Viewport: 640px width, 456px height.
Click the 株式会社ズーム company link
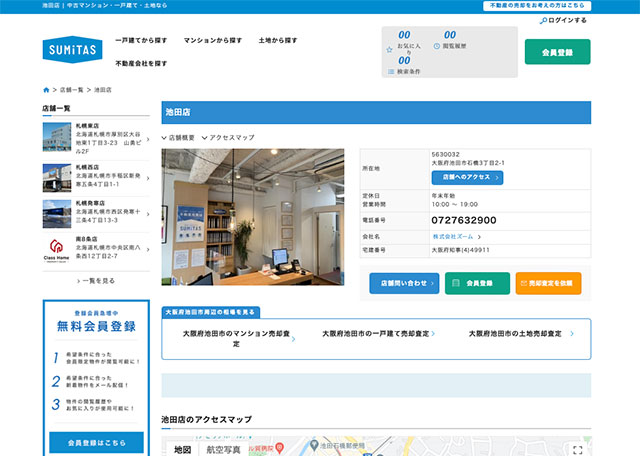pos(453,237)
